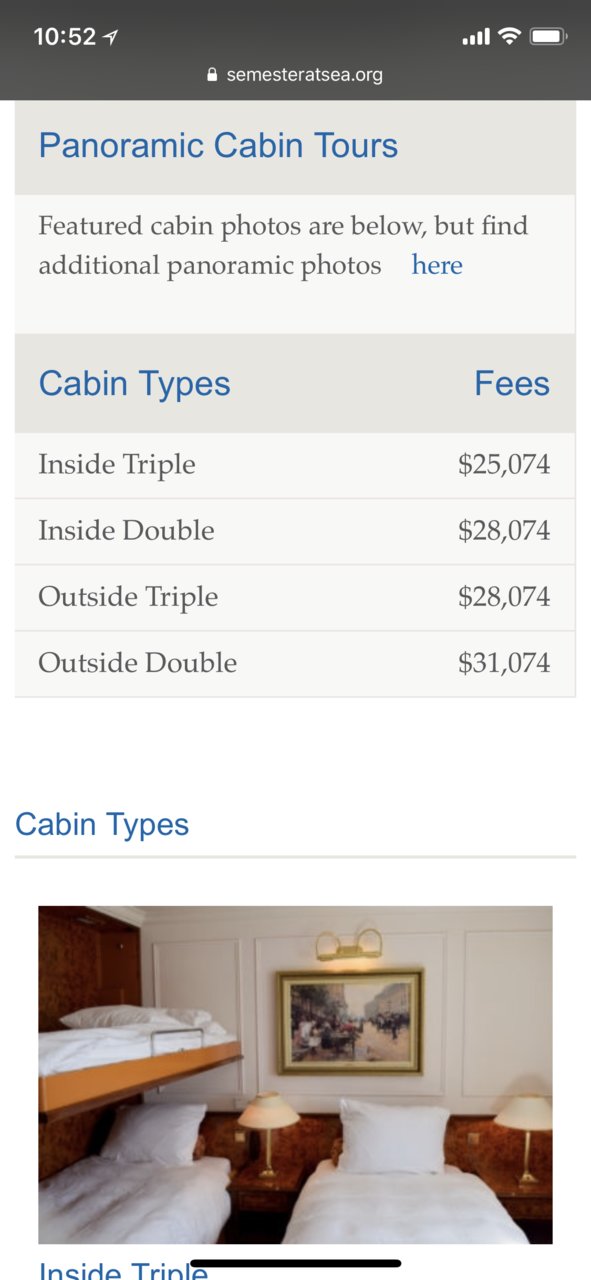Open the Panoramic Cabin Tours heading
591x1280 pixels.
[x=218, y=146]
